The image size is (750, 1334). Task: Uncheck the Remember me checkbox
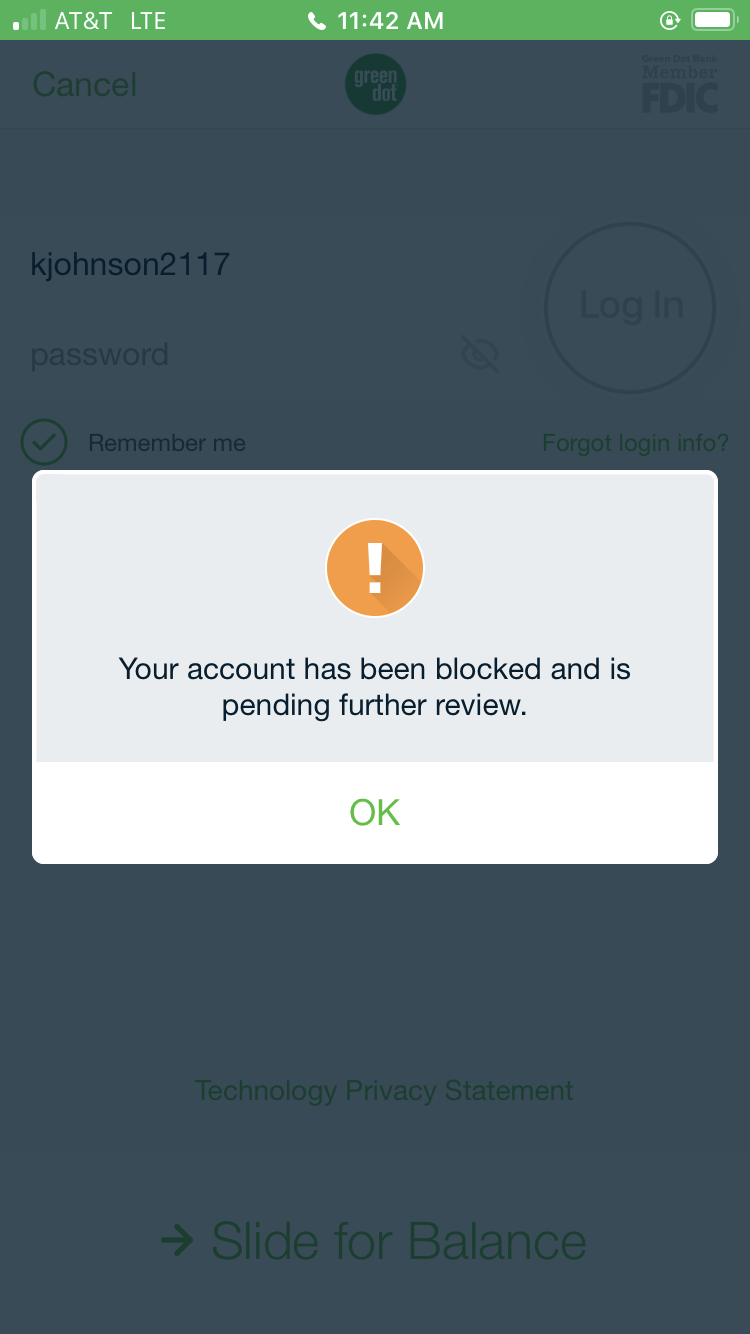(44, 441)
